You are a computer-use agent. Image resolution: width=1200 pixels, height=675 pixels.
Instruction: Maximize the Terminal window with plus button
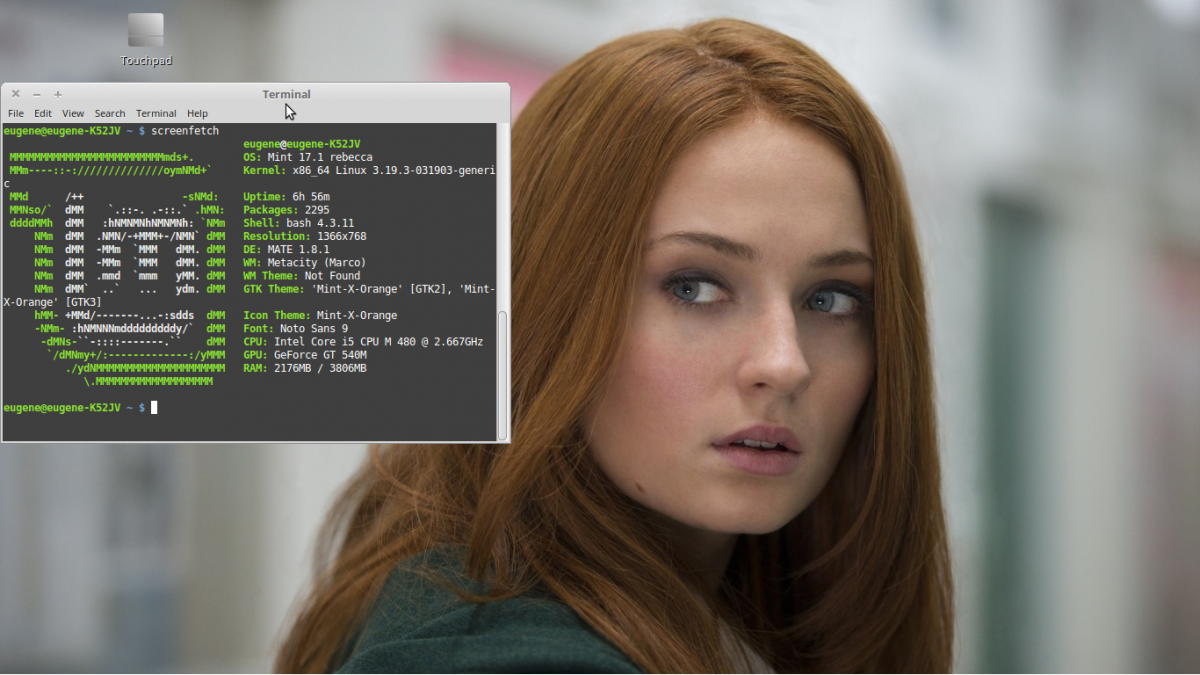[58, 94]
